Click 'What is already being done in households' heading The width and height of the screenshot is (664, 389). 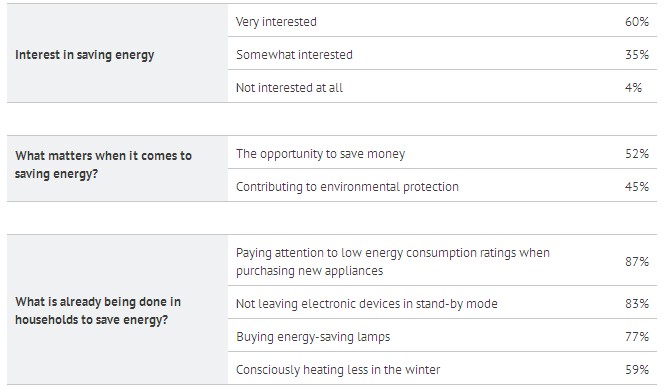pos(98,310)
